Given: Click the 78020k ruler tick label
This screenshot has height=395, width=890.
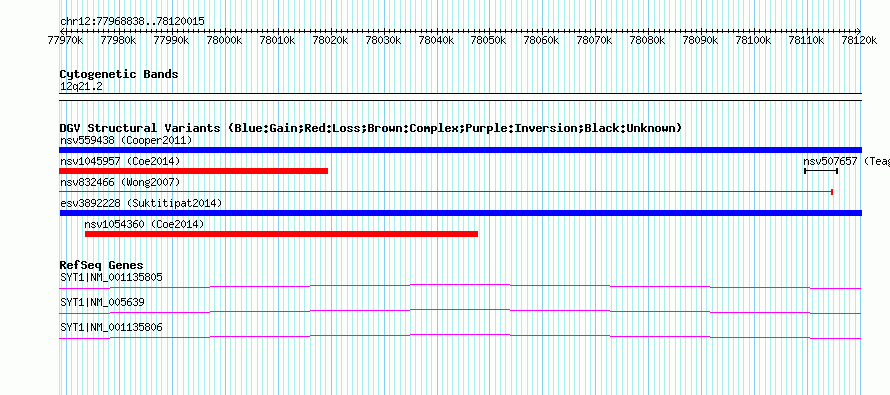Looking at the screenshot, I should (x=330, y=40).
